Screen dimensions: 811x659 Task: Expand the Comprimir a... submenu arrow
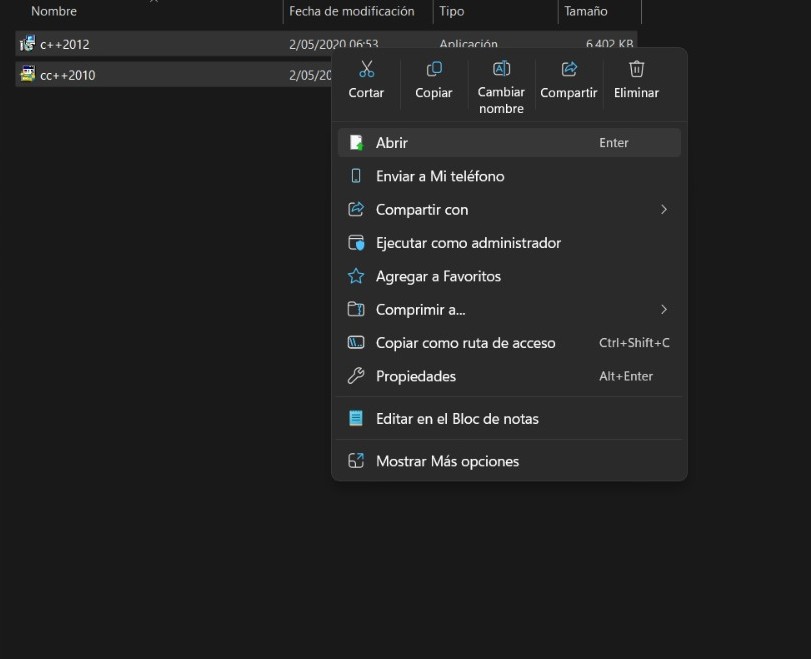tap(664, 309)
